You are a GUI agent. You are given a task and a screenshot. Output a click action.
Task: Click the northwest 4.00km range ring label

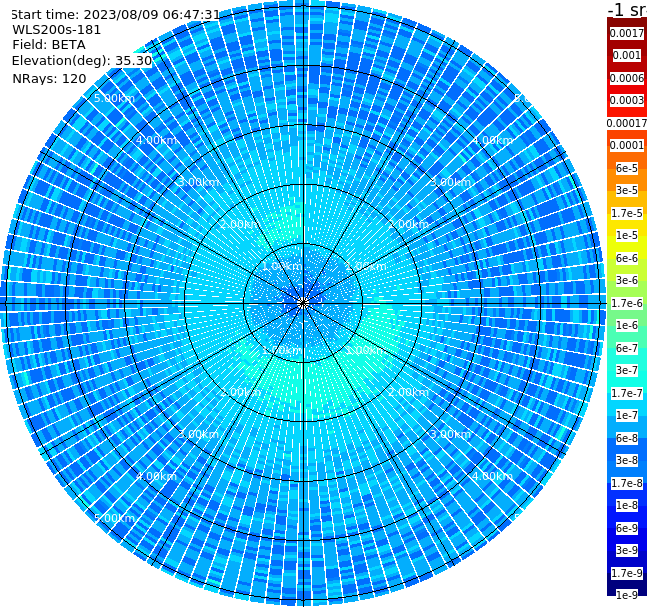click(x=156, y=140)
